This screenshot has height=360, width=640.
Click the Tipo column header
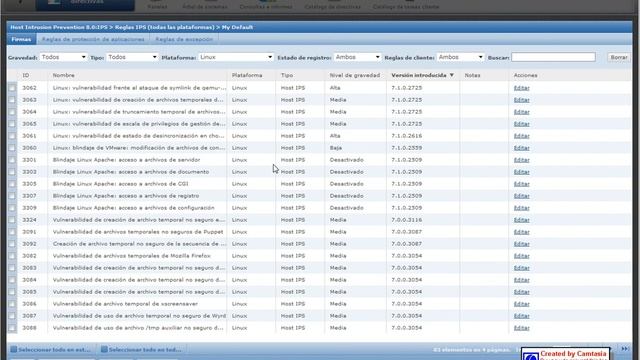tap(287, 75)
